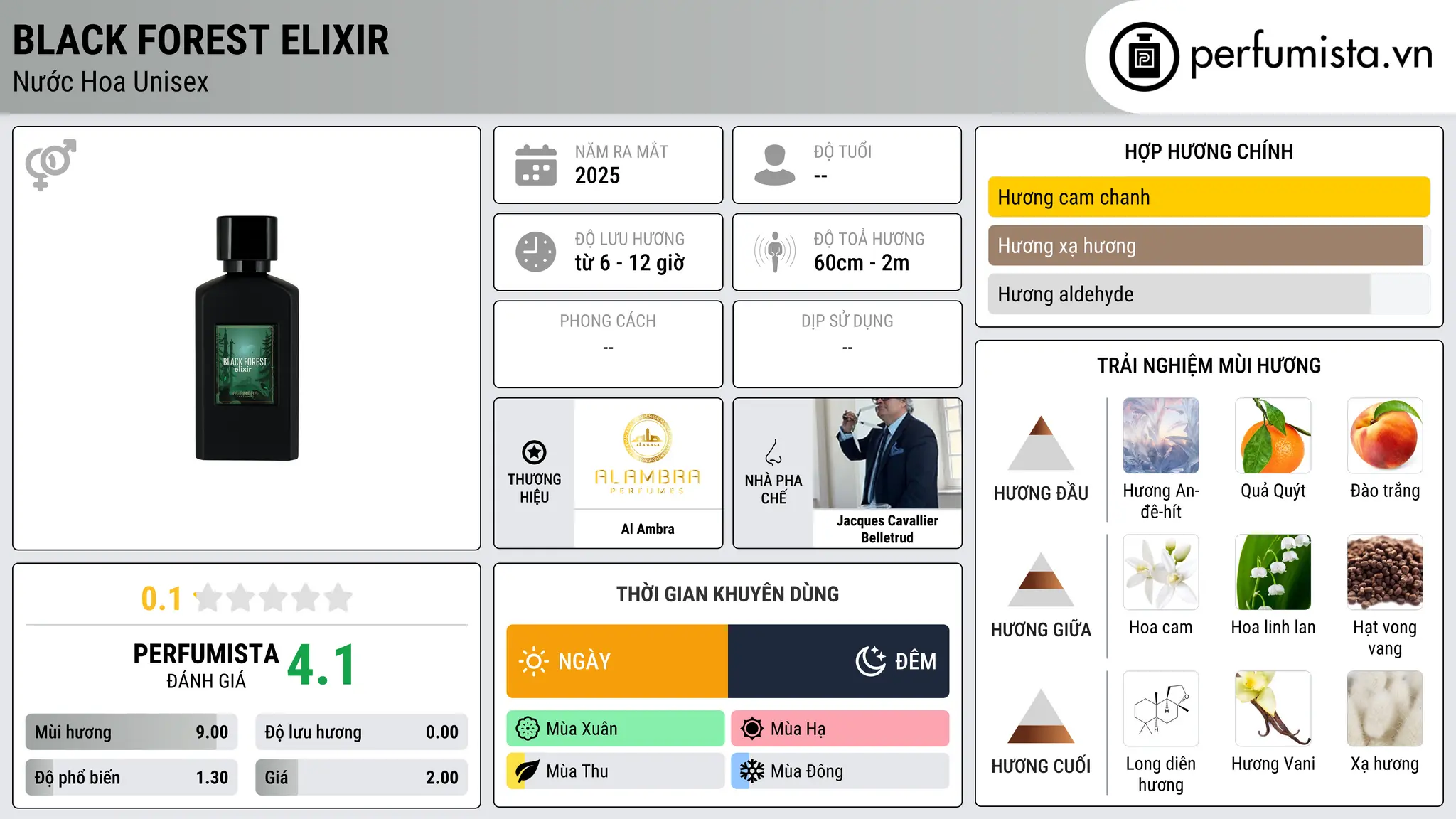
Task: Click the unisex gender symbol icon
Action: point(50,164)
